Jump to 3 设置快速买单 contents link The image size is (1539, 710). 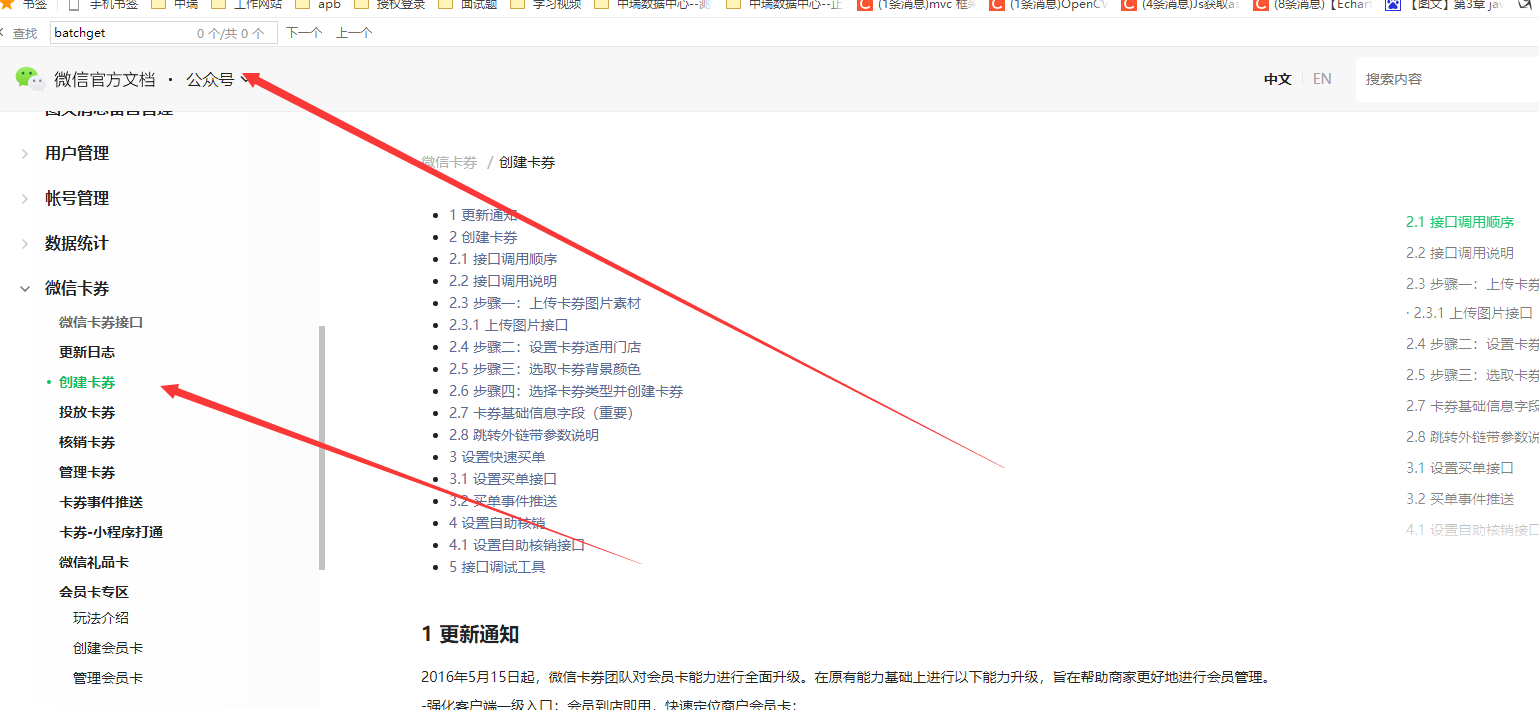pos(497,457)
